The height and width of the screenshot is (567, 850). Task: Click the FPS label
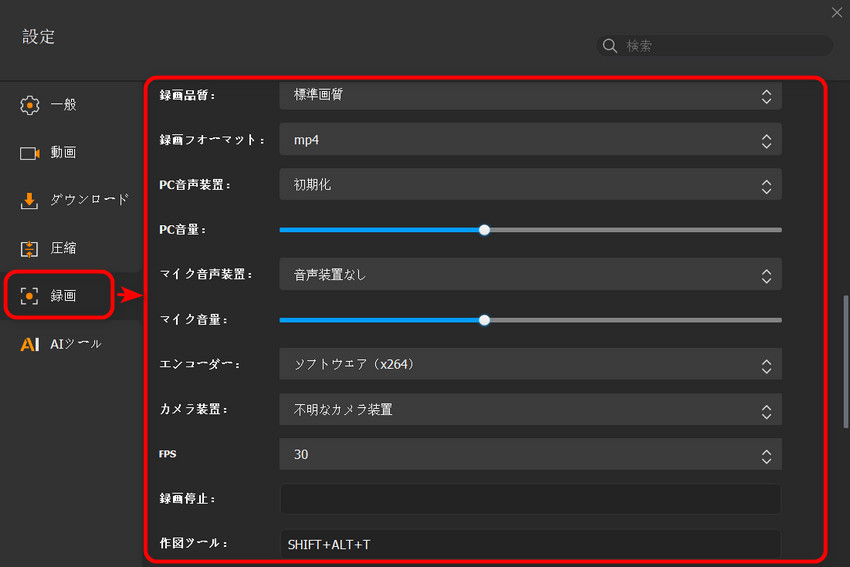tap(168, 454)
